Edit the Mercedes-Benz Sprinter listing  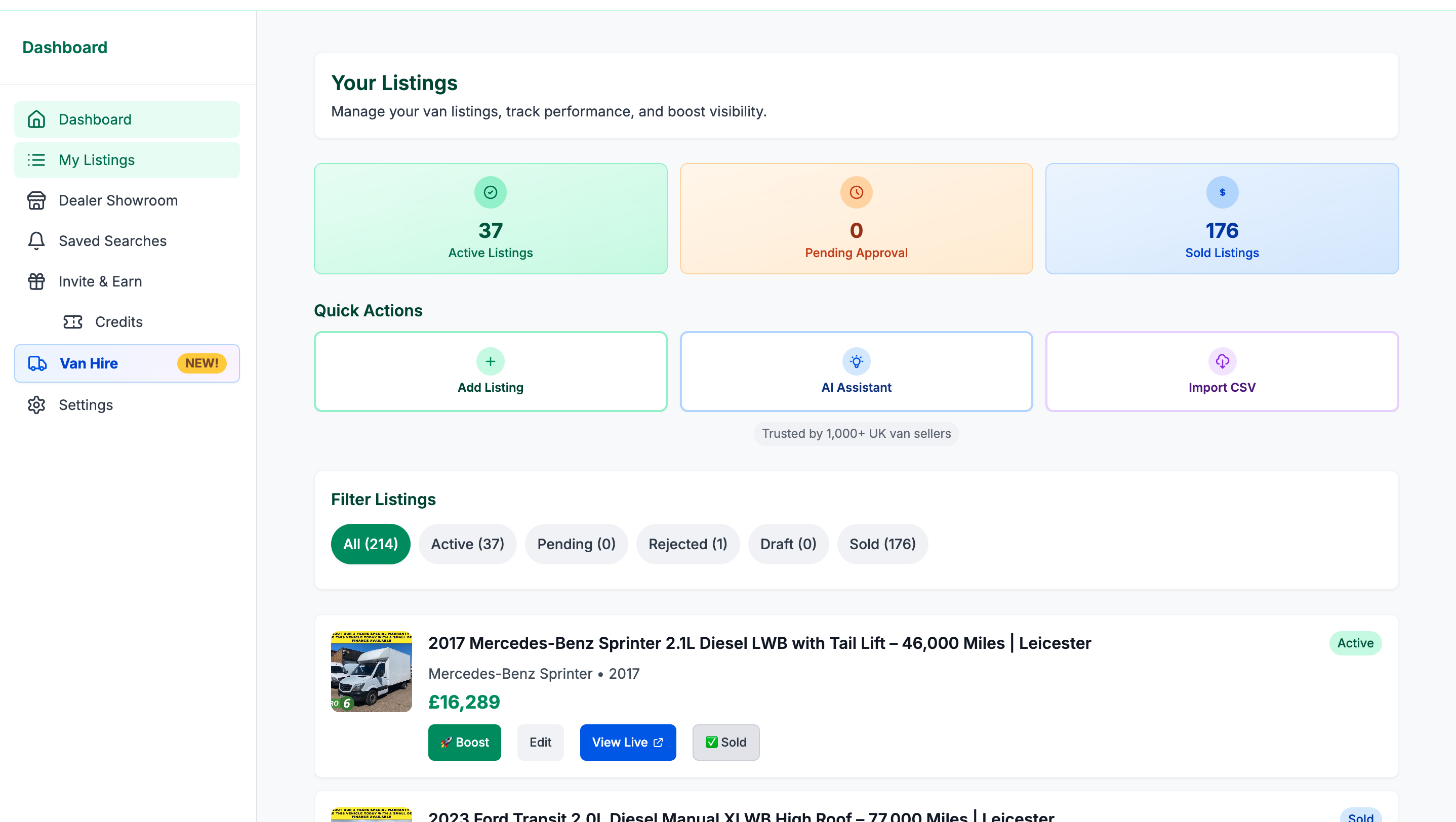pos(540,743)
